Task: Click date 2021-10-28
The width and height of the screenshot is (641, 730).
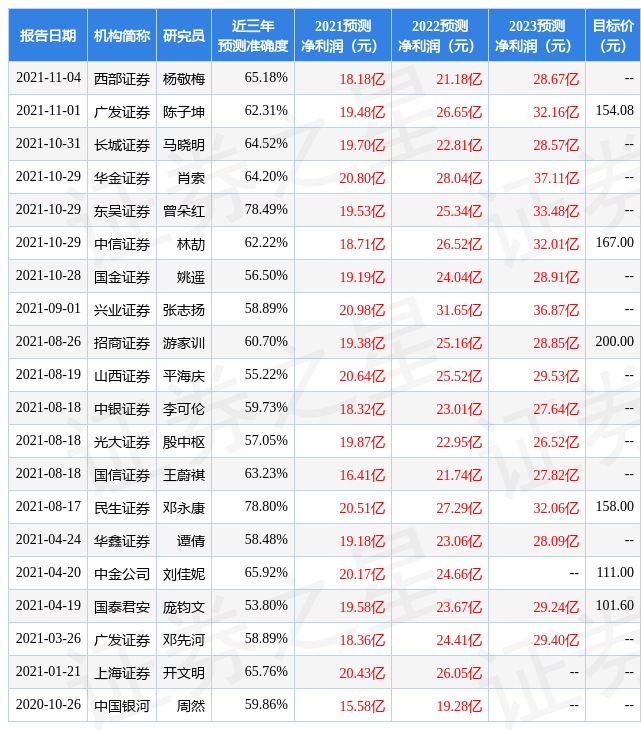Action: [x=48, y=276]
